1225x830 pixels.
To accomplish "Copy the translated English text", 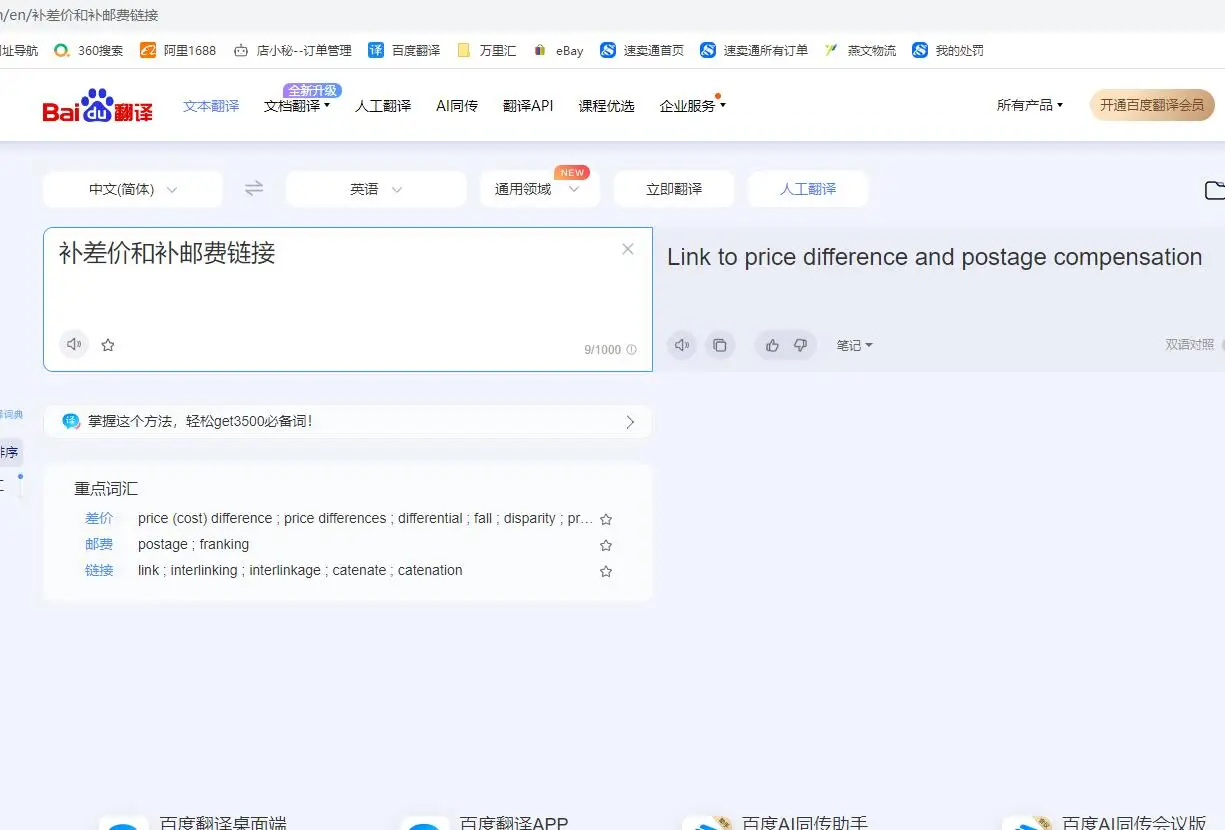I will pyautogui.click(x=720, y=345).
